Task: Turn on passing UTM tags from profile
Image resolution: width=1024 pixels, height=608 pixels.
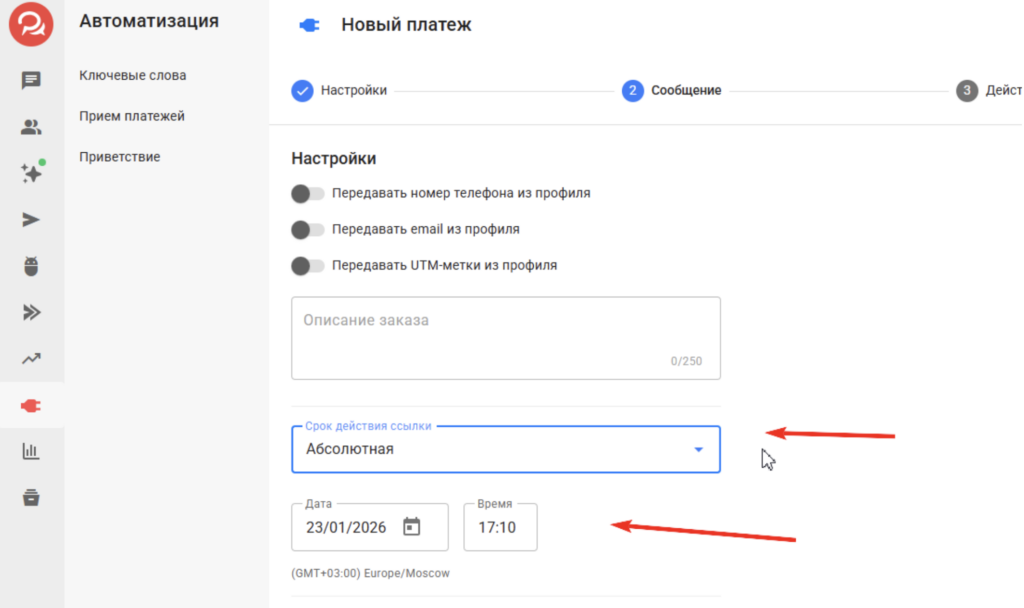Action: [307, 265]
